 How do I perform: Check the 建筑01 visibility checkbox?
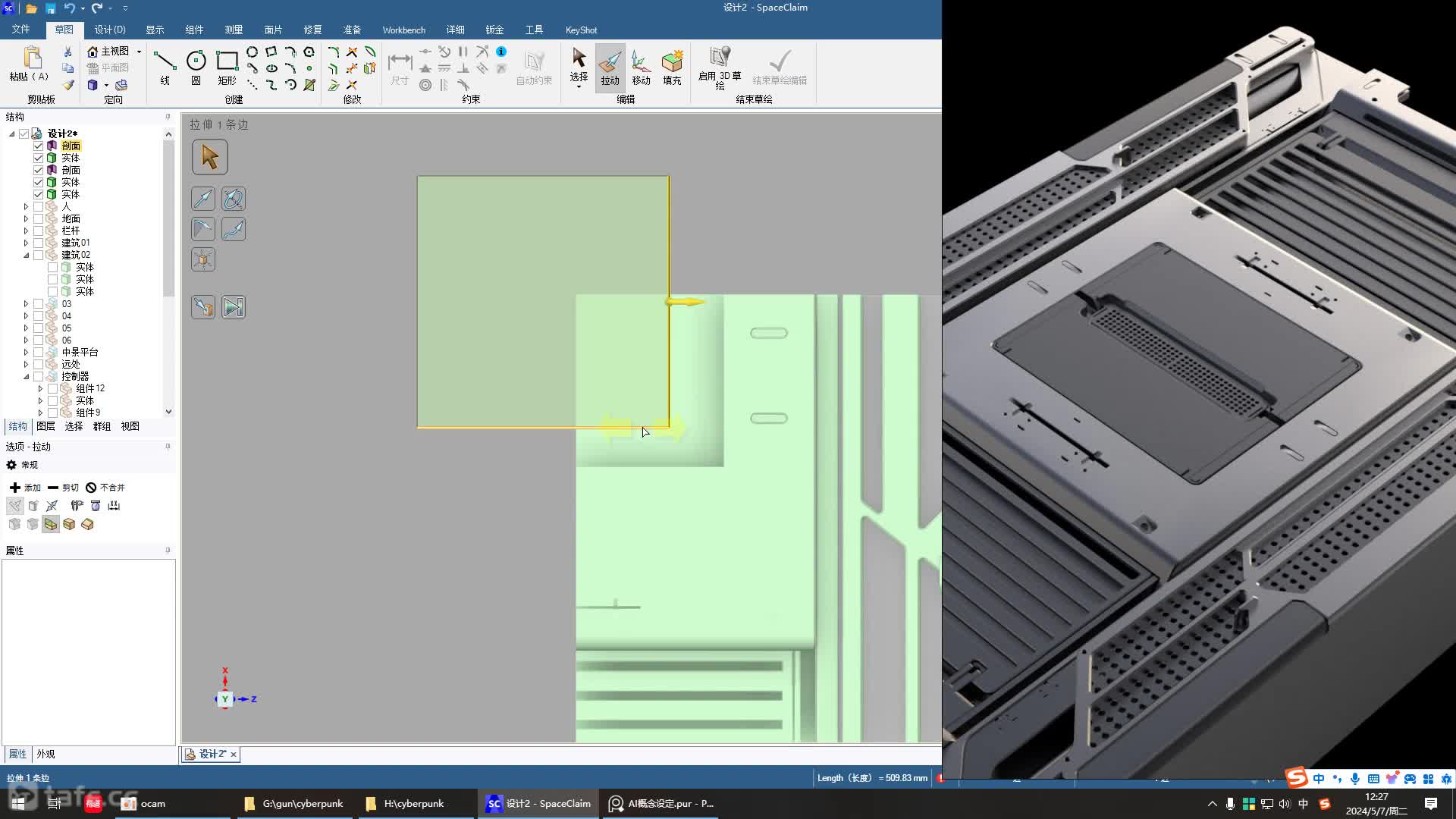38,243
